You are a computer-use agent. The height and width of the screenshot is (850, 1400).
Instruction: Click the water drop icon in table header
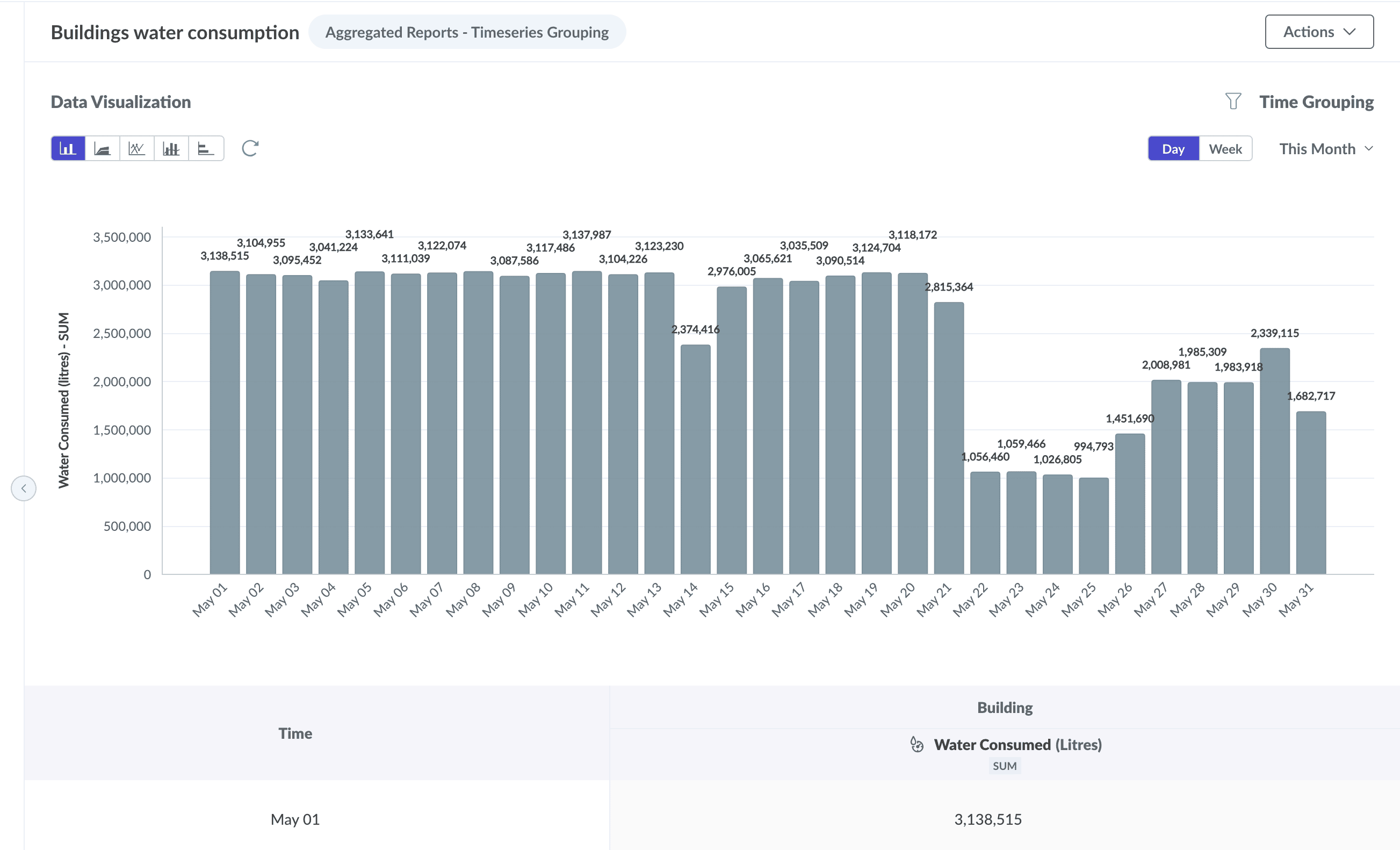point(917,744)
